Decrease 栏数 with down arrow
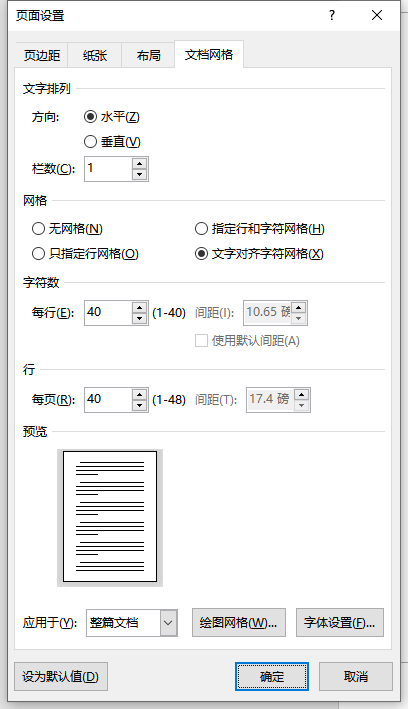The height and width of the screenshot is (709, 408). click(x=140, y=175)
